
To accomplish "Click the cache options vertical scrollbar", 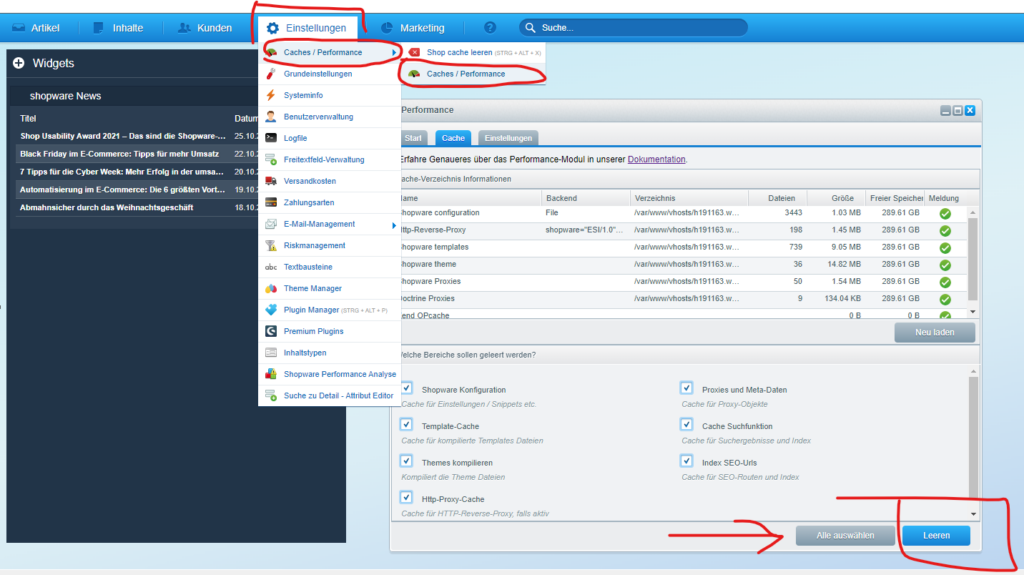I will coord(974,440).
